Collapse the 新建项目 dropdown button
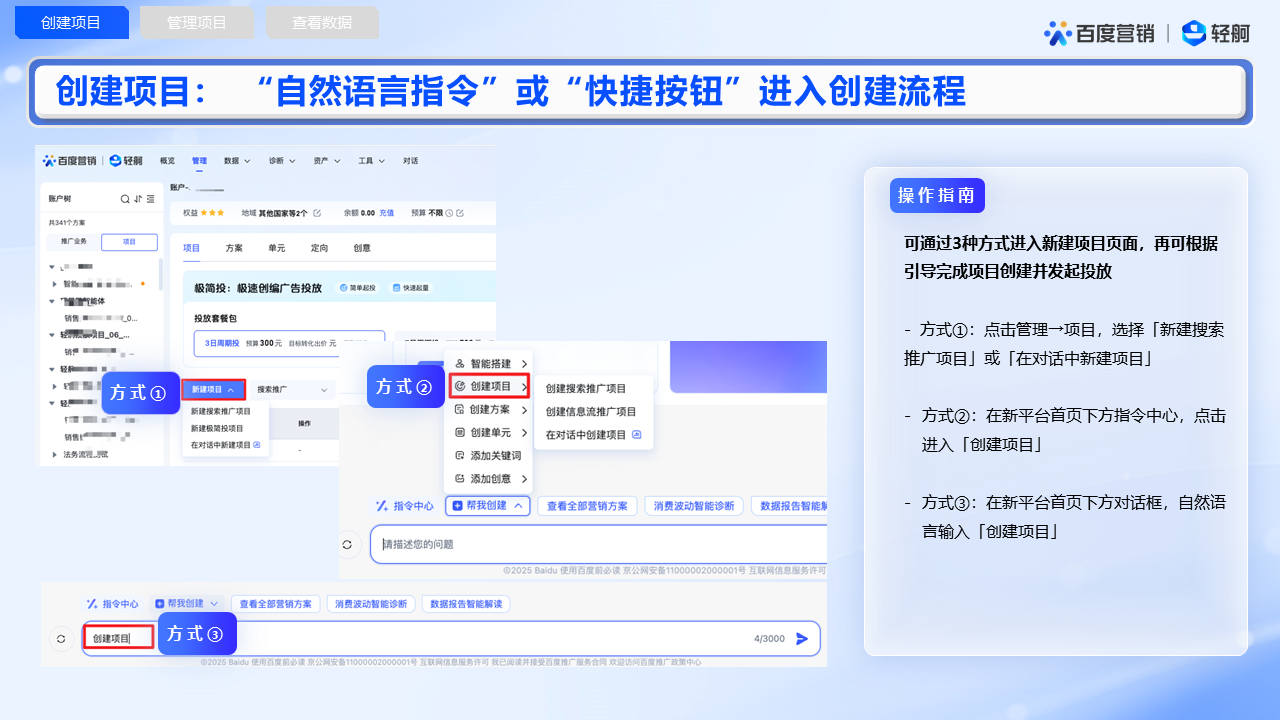The image size is (1280, 720). [214, 389]
